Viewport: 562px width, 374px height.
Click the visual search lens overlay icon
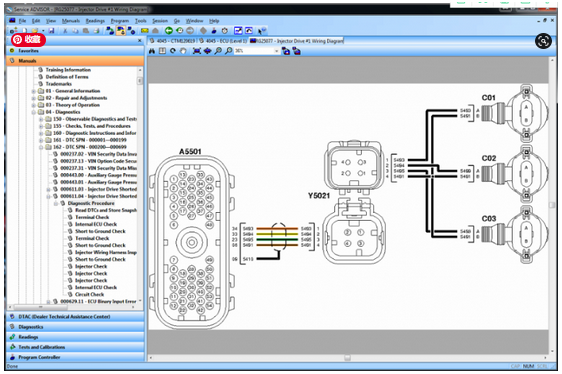[x=543, y=41]
